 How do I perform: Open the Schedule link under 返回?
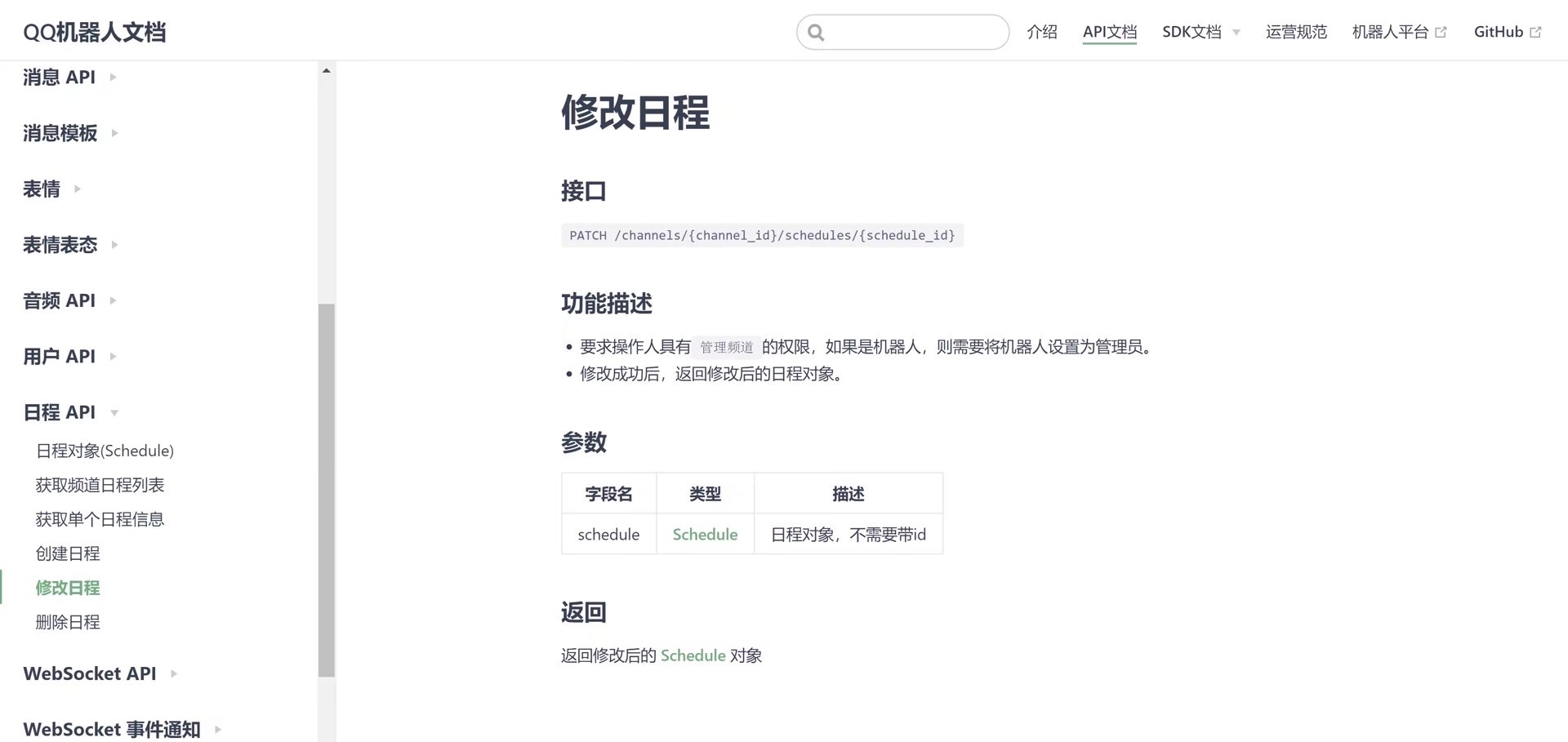(x=693, y=655)
